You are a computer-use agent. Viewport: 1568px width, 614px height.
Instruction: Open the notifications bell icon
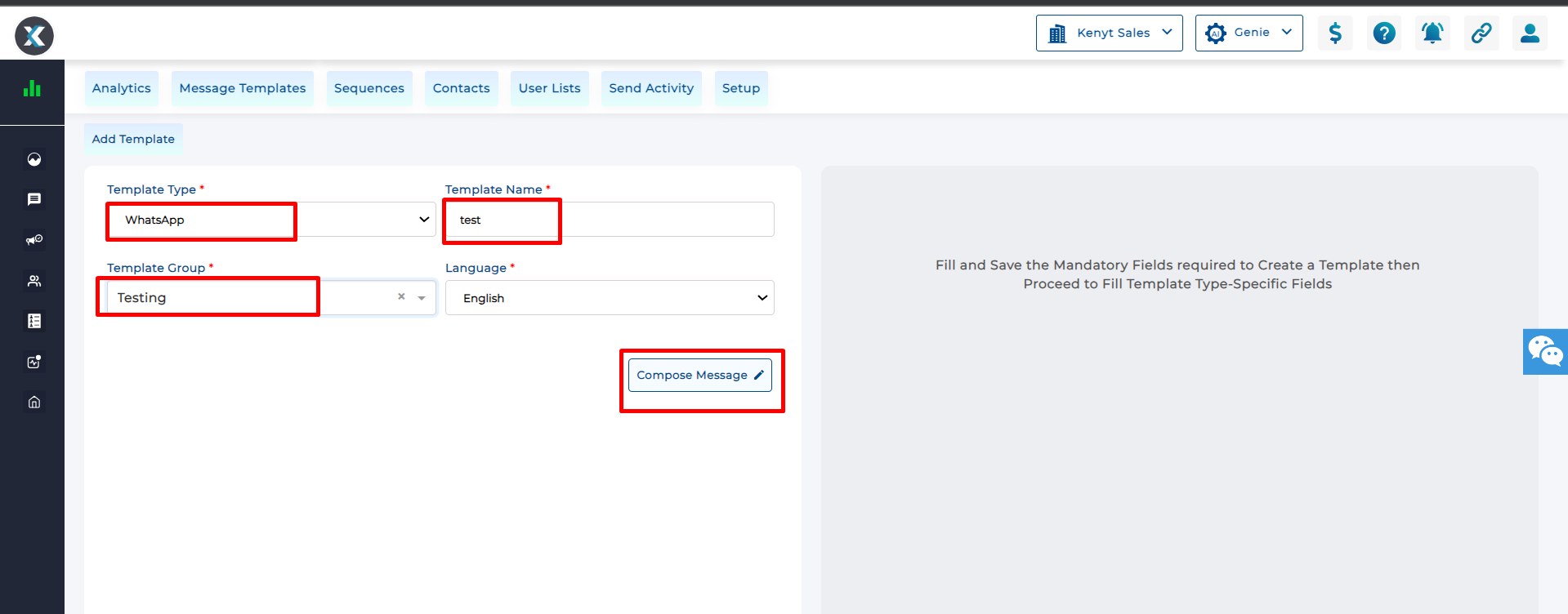[x=1432, y=33]
